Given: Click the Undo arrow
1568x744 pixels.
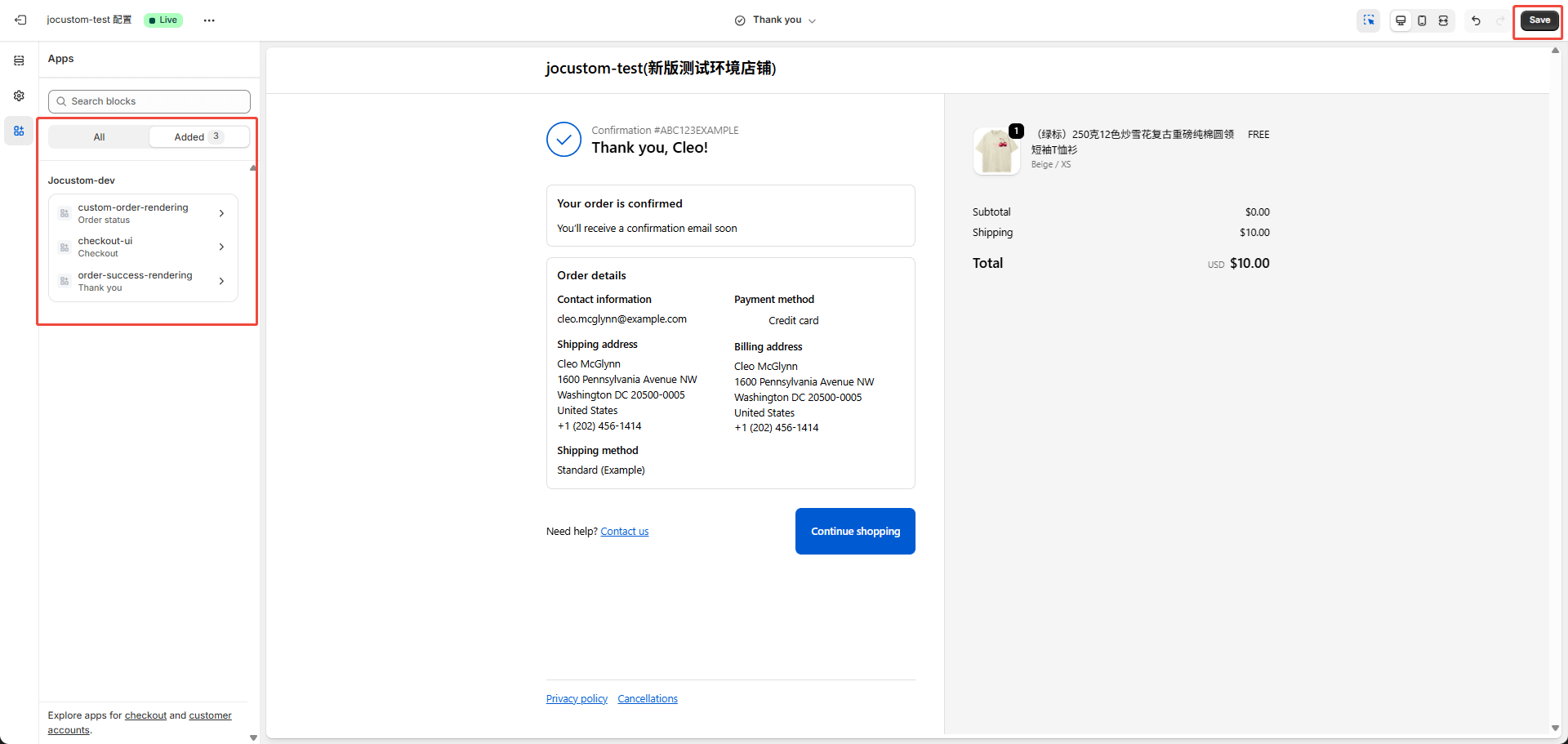Looking at the screenshot, I should (1476, 20).
